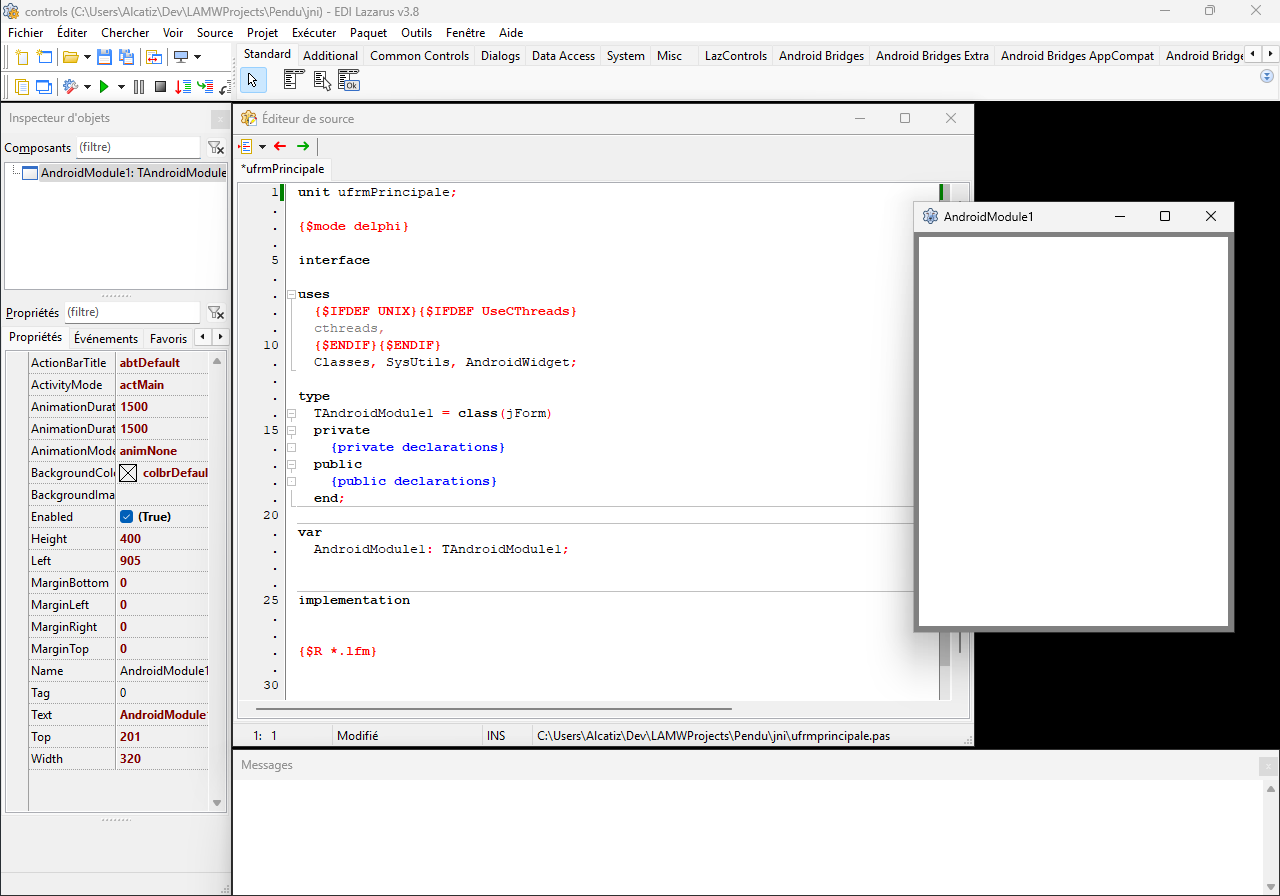The image size is (1280, 896).
Task: Click the ufrmPrincipale source editor tab
Action: [x=283, y=169]
